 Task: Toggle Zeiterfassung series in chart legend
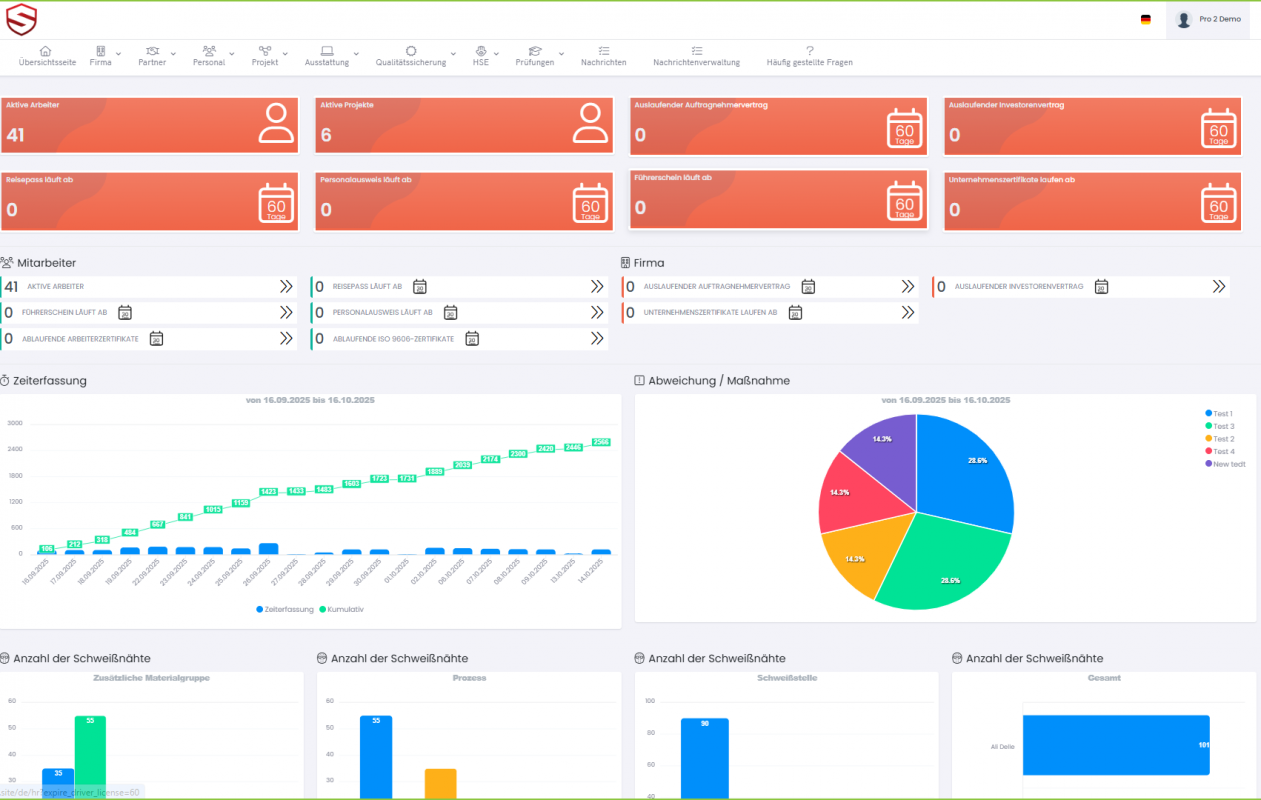coord(285,609)
